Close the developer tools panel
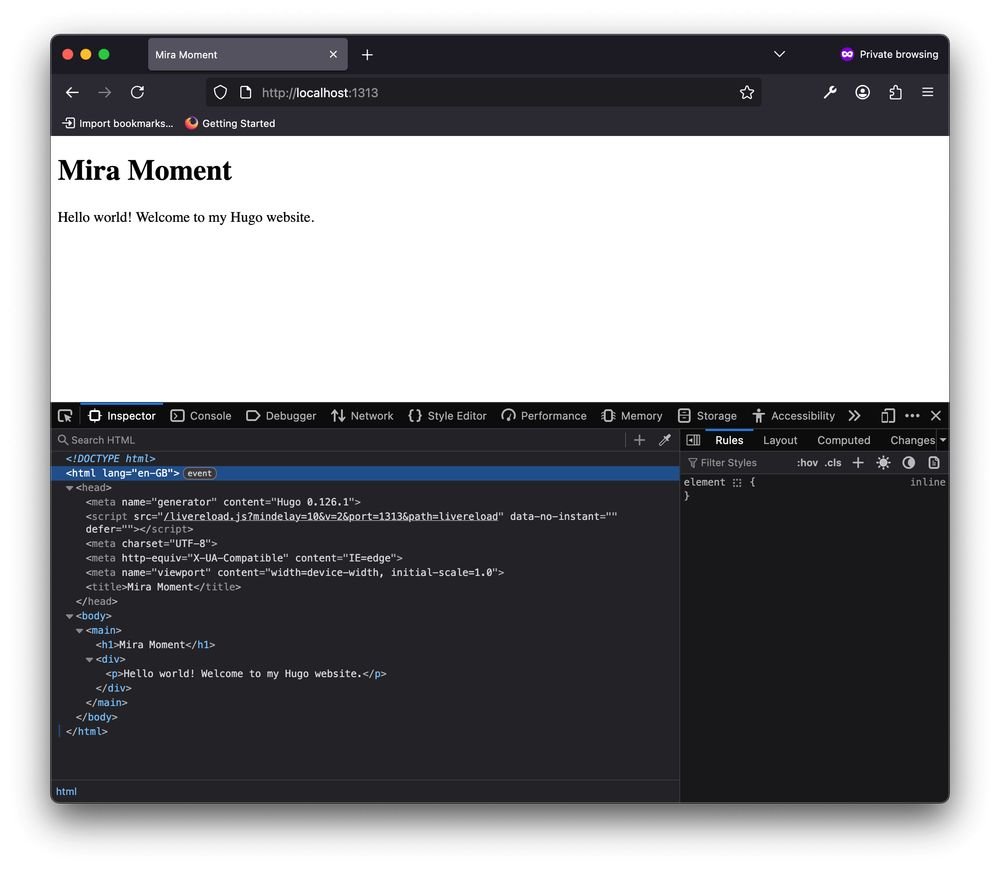The image size is (1000, 870). click(936, 416)
